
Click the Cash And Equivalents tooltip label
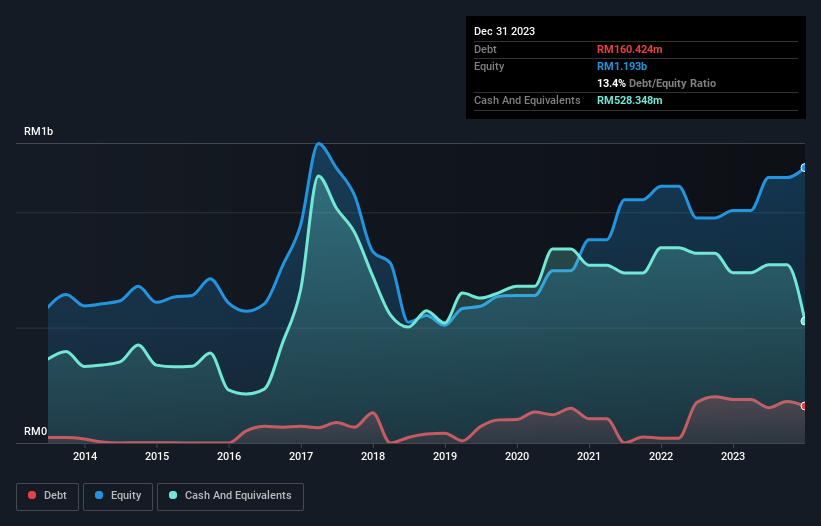click(527, 100)
